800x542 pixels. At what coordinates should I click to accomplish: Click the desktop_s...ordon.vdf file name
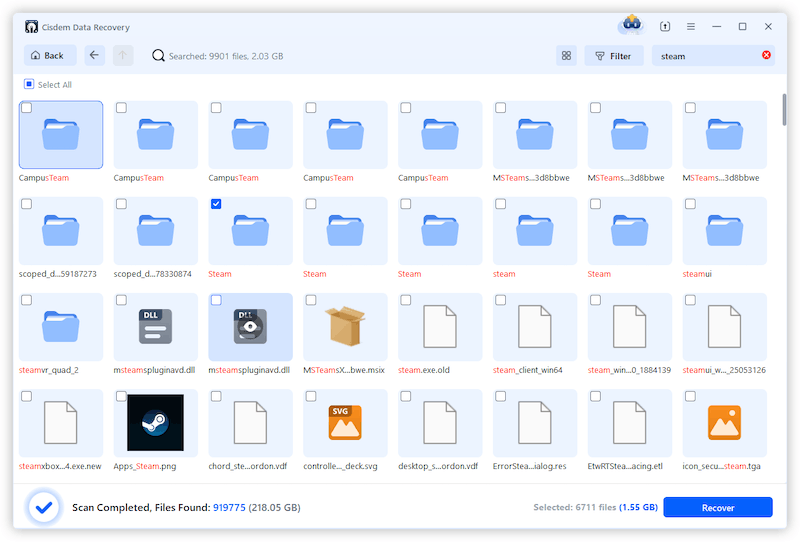tap(438, 466)
